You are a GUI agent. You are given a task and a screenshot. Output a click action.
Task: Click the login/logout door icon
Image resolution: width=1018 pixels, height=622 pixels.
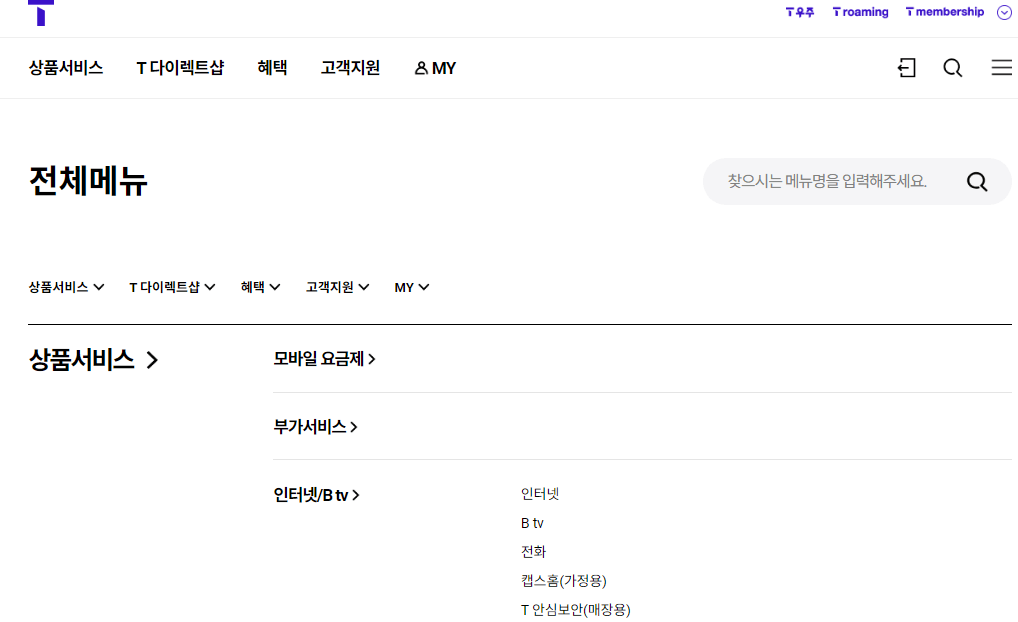[x=906, y=68]
